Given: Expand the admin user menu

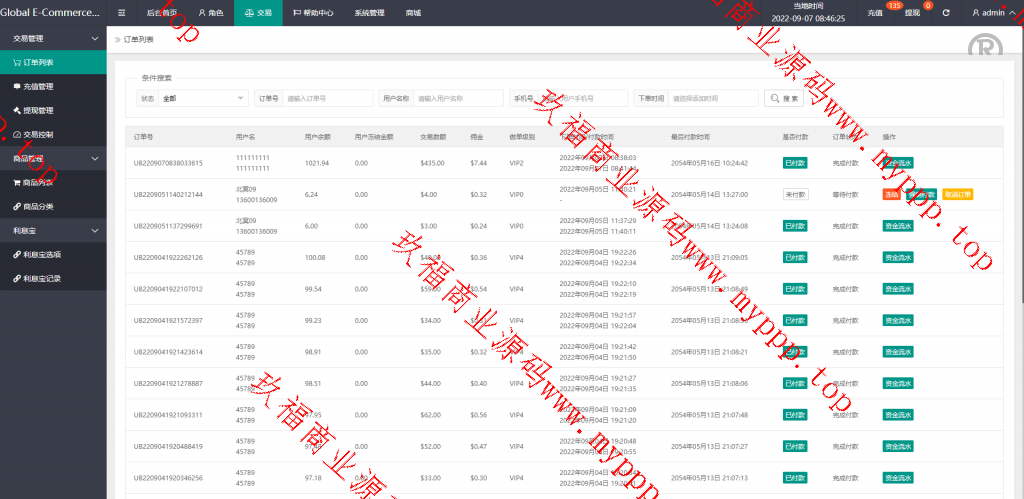Looking at the screenshot, I should pos(993,13).
